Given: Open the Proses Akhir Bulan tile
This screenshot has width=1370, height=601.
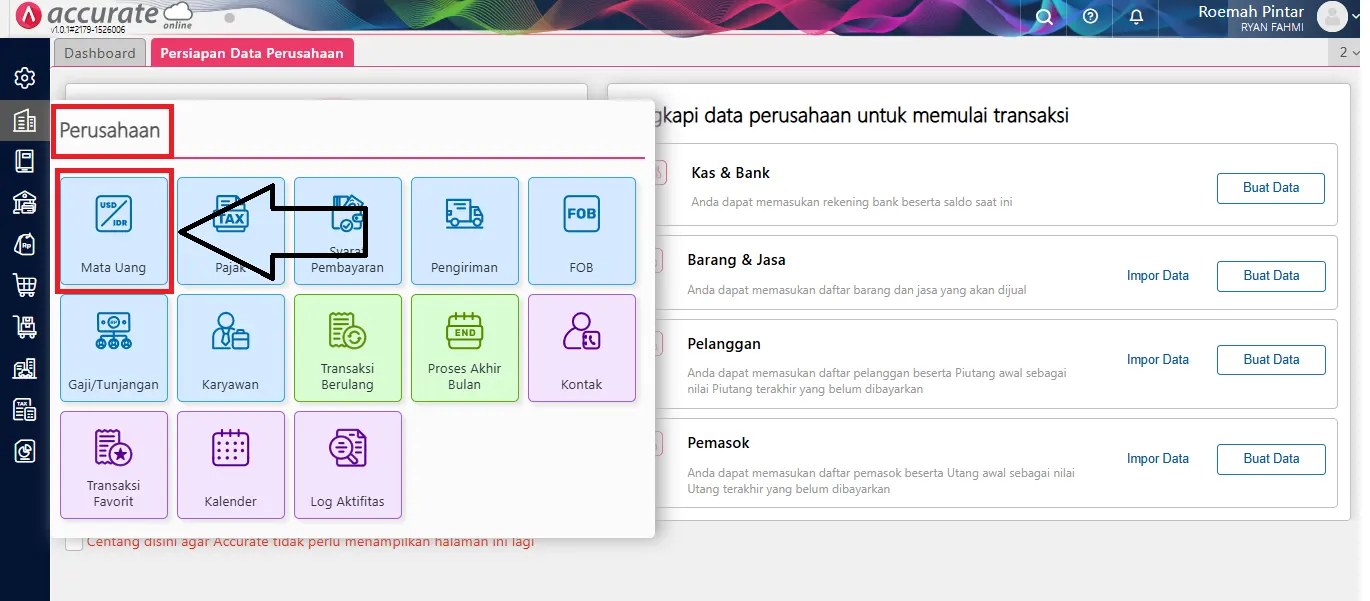Looking at the screenshot, I should (x=465, y=348).
